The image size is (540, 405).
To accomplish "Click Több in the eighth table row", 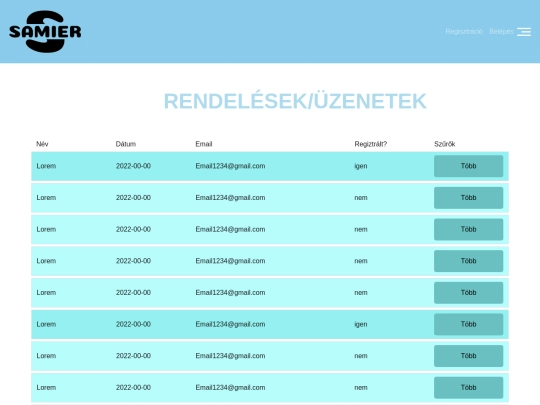I will click(x=468, y=388).
